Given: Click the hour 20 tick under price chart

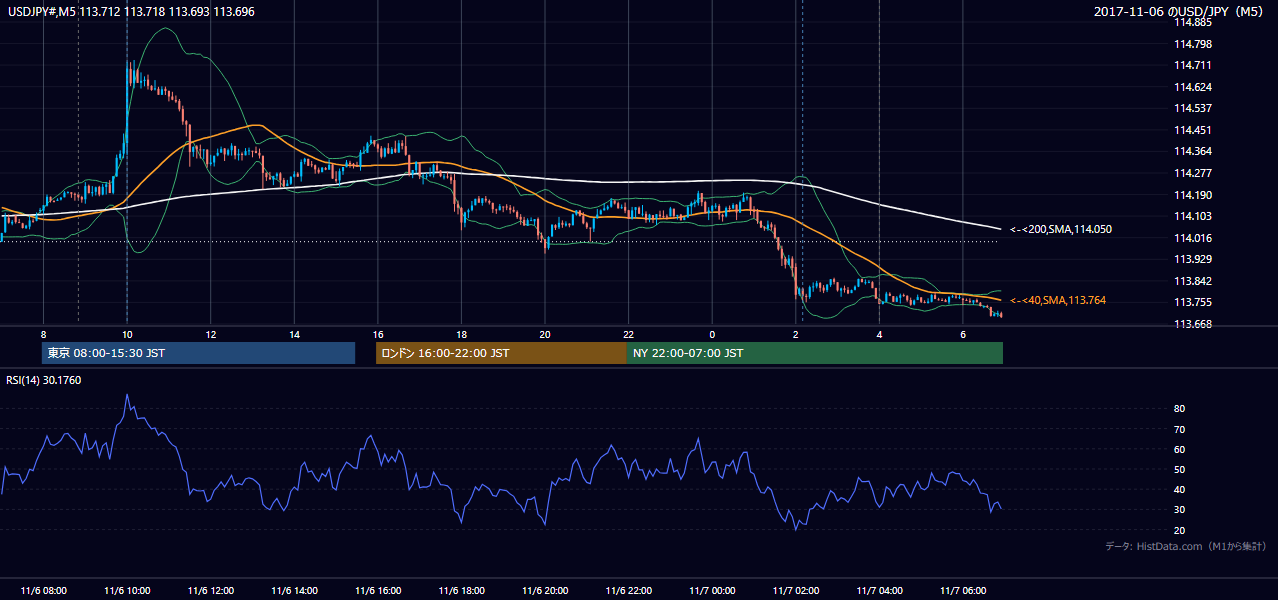Looking at the screenshot, I should [545, 334].
